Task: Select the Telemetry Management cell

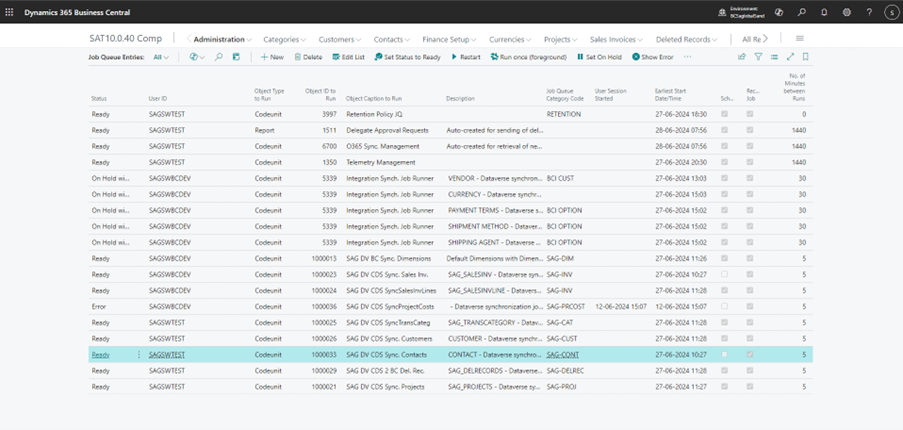Action: pyautogui.click(x=381, y=162)
